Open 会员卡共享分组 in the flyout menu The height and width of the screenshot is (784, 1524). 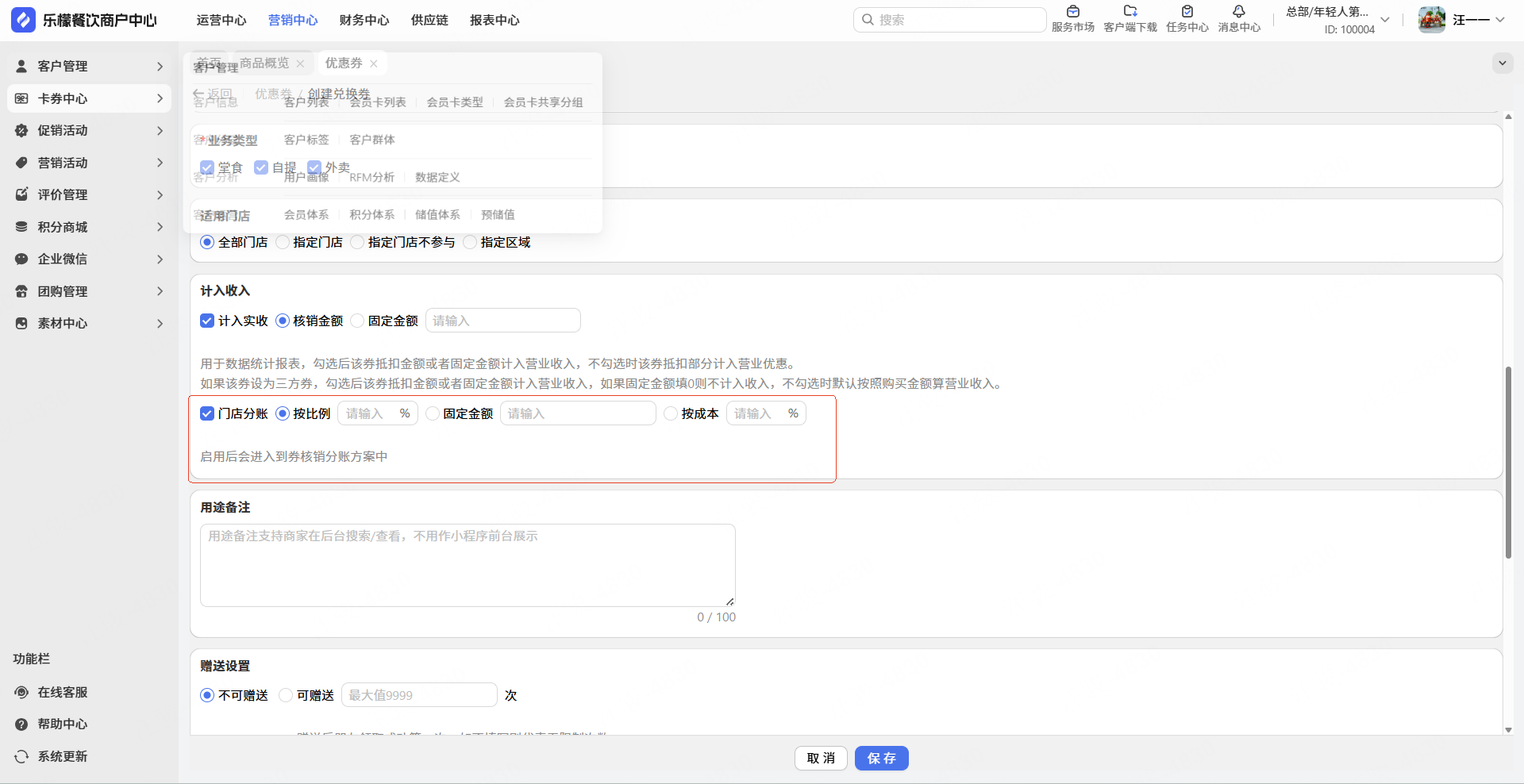click(543, 102)
